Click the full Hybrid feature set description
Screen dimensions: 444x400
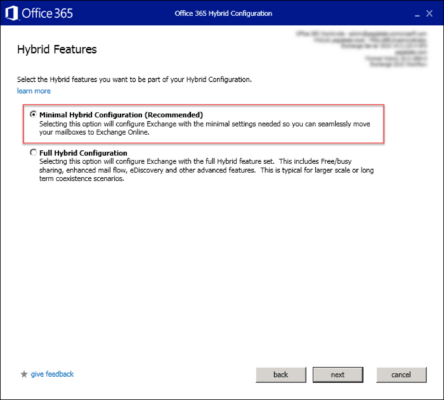coord(206,170)
